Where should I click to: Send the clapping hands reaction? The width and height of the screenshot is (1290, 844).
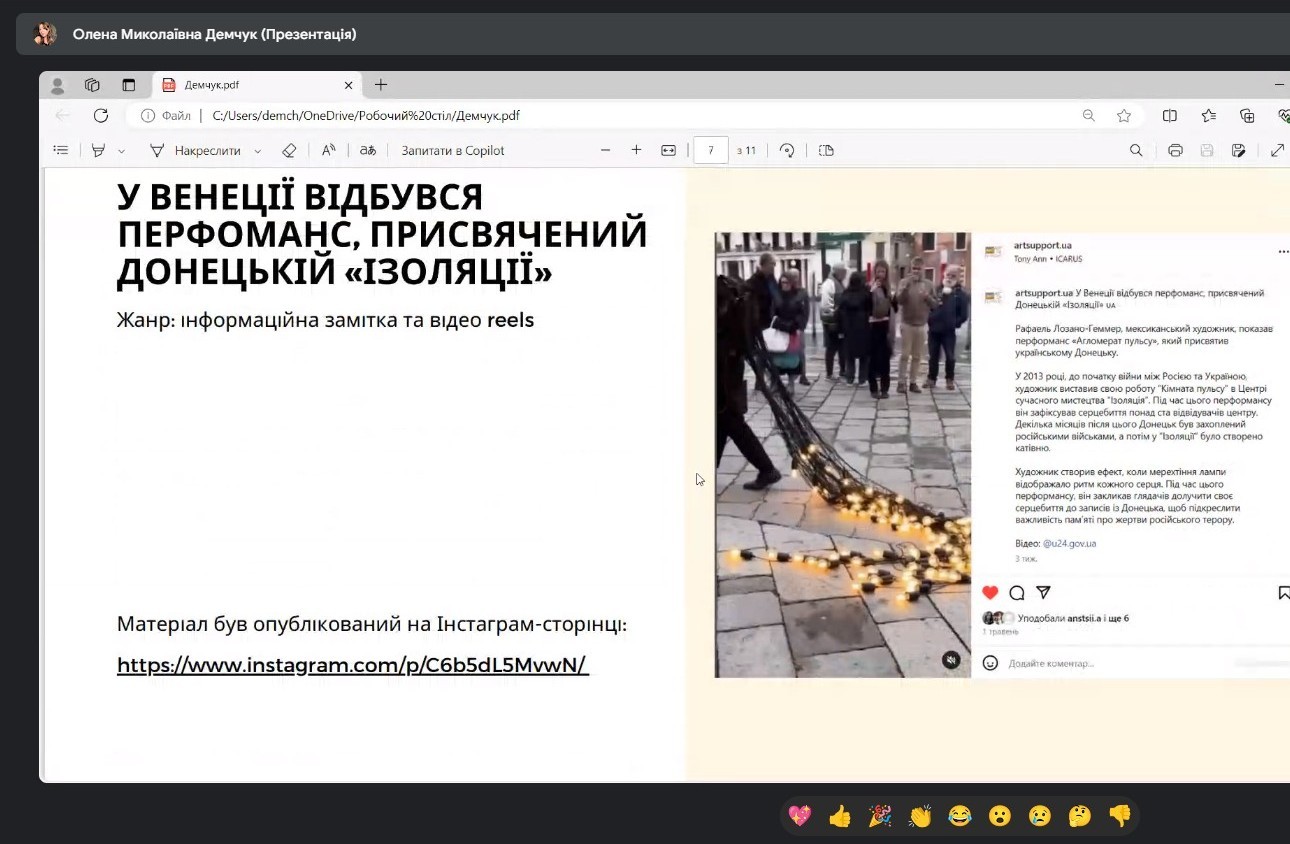(920, 816)
